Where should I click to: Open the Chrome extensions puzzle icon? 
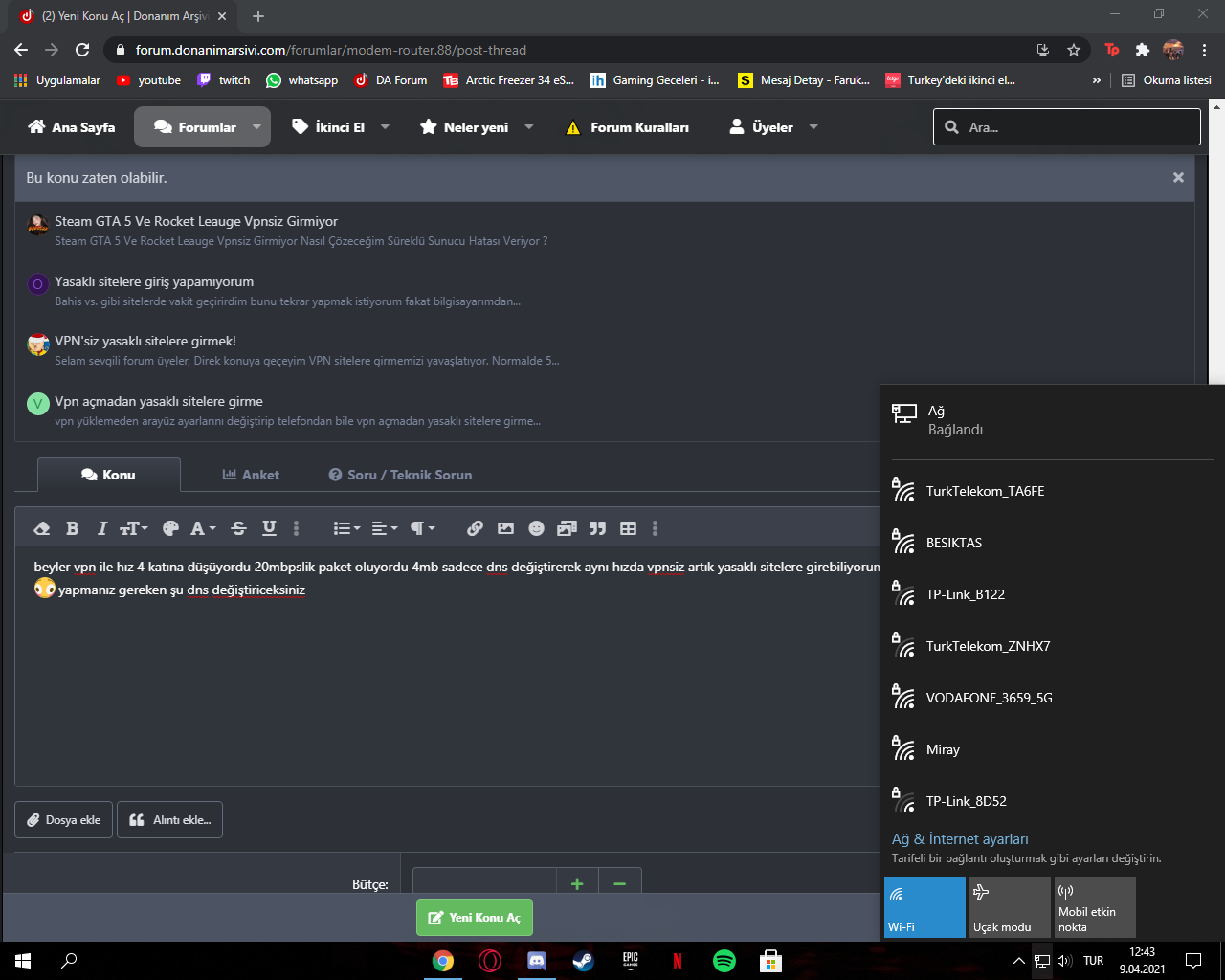1142,50
